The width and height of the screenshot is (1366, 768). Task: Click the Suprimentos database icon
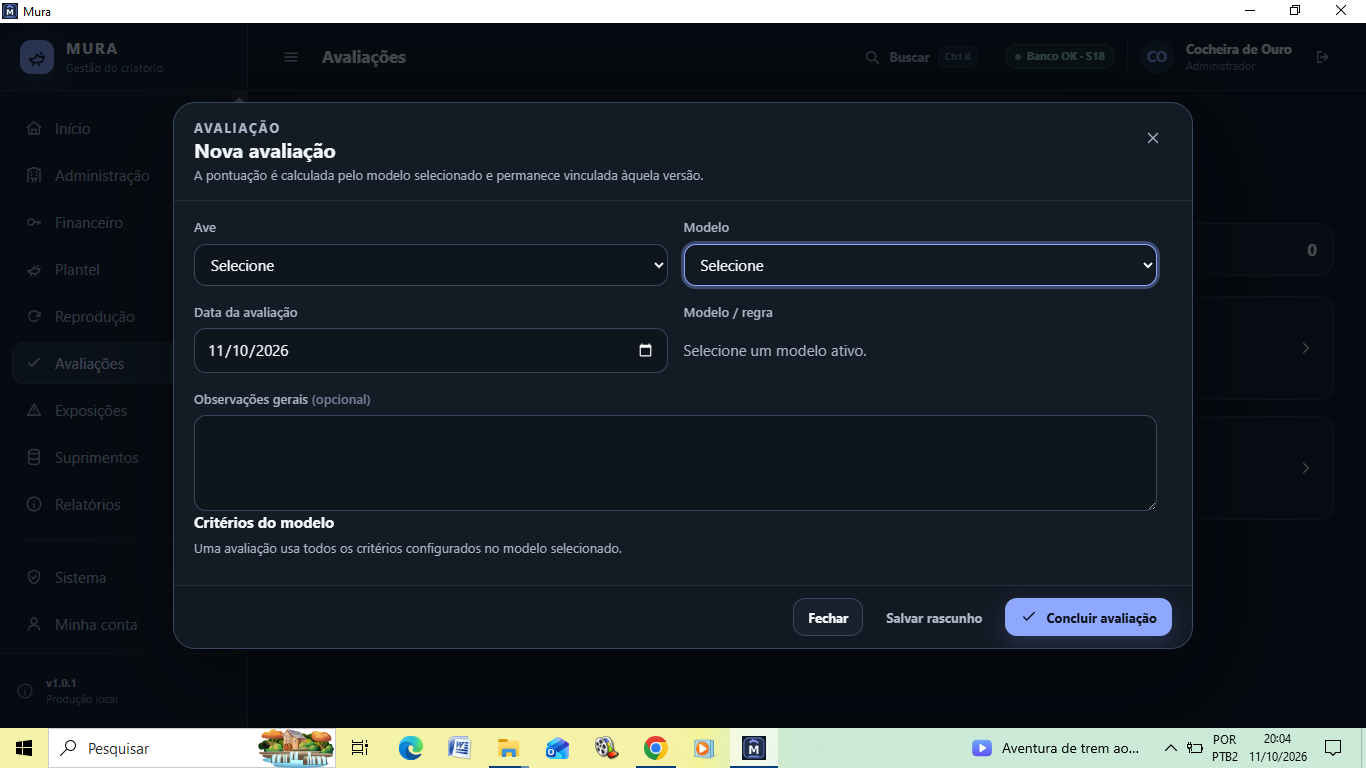click(x=34, y=458)
